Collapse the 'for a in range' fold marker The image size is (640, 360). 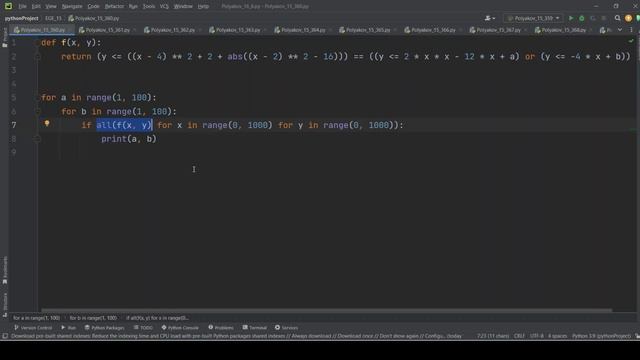tap(37, 98)
